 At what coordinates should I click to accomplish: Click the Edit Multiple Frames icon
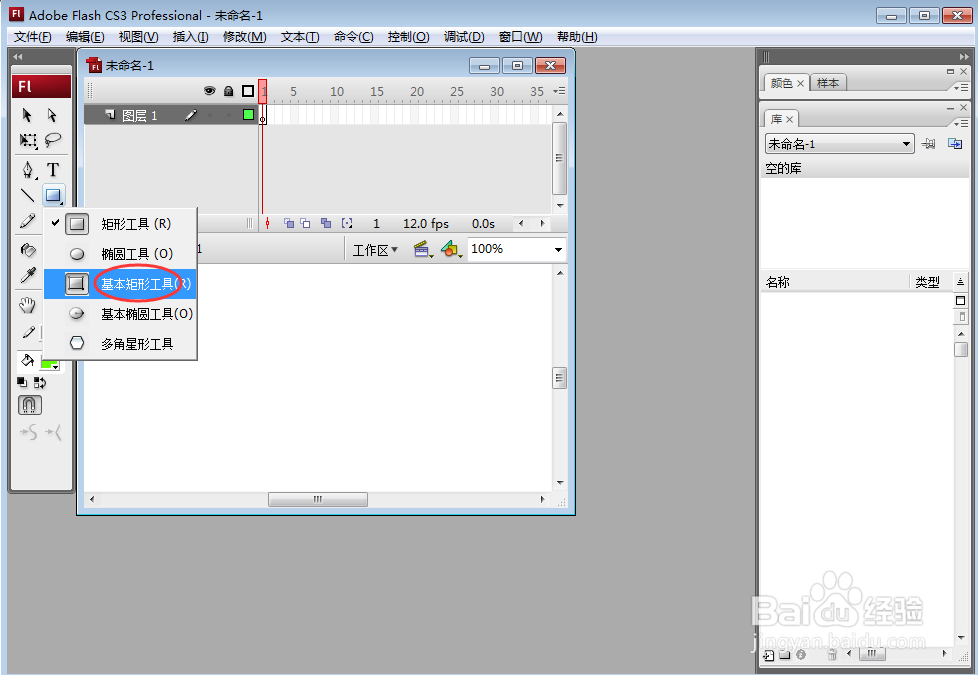tap(326, 223)
